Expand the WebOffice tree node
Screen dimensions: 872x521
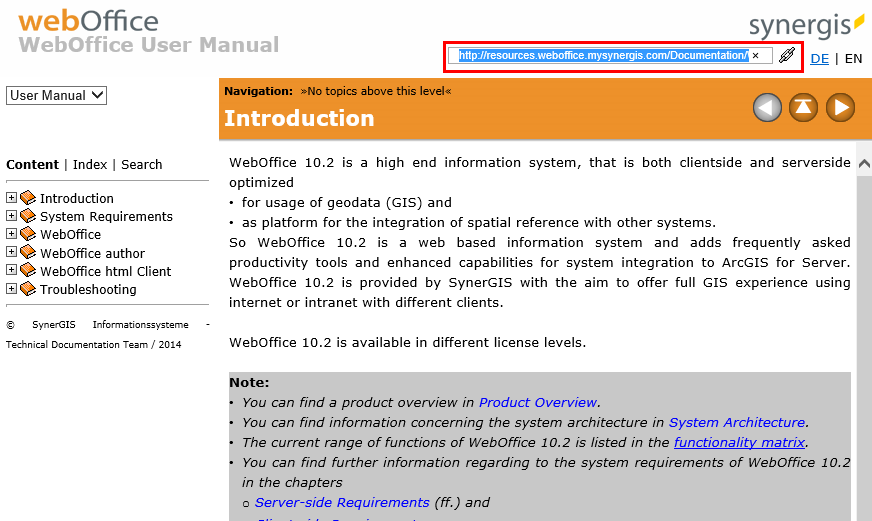pos(11,234)
